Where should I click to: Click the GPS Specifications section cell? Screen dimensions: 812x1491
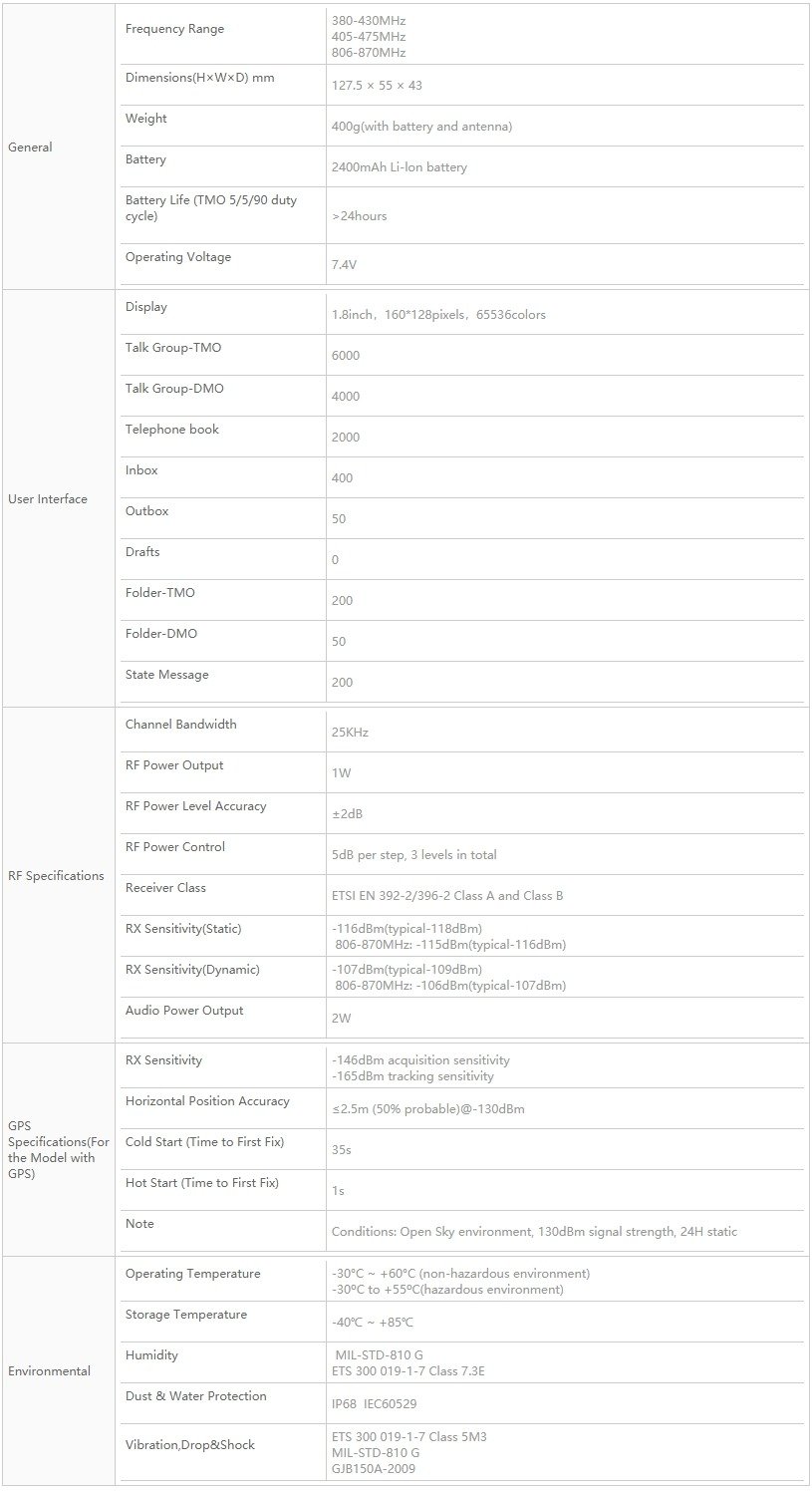coord(58,1149)
